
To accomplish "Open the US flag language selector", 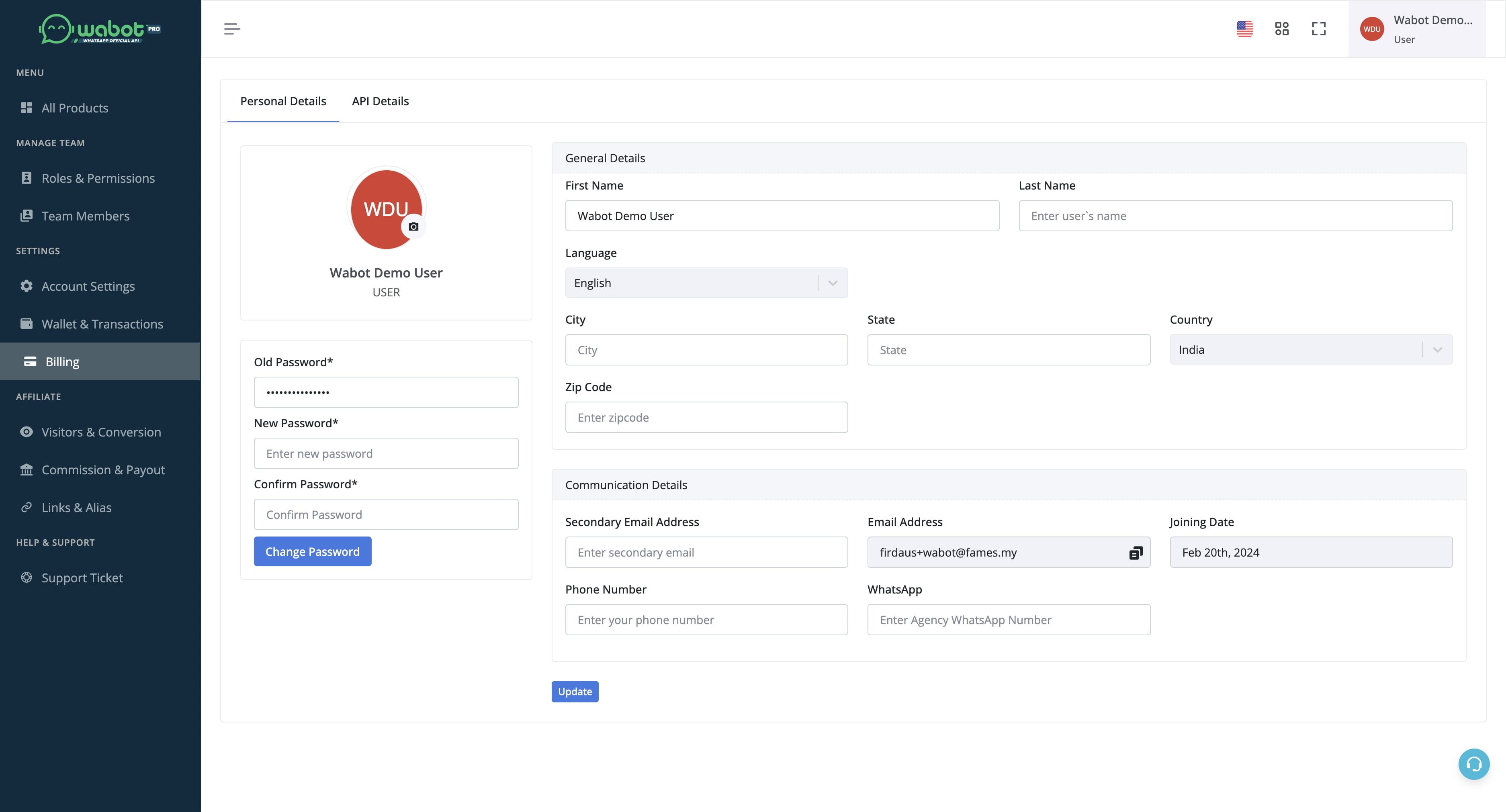I will [1245, 29].
